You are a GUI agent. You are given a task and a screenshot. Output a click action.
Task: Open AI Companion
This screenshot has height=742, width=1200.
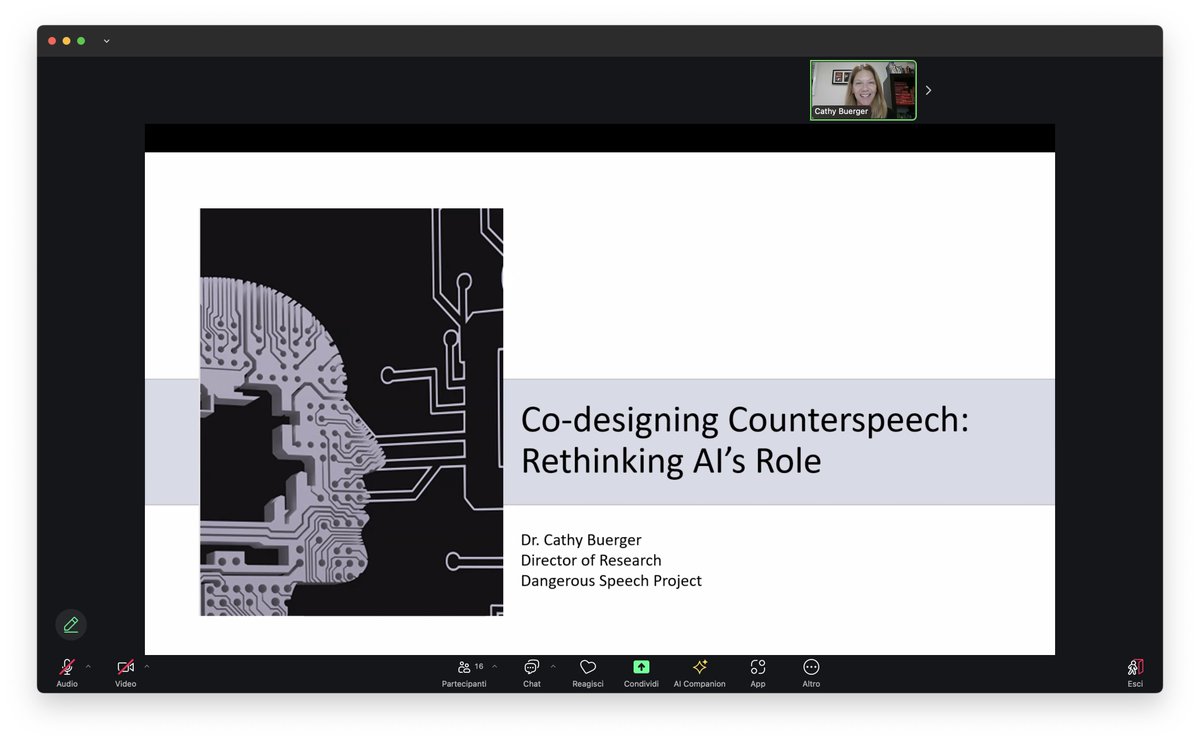coord(699,672)
